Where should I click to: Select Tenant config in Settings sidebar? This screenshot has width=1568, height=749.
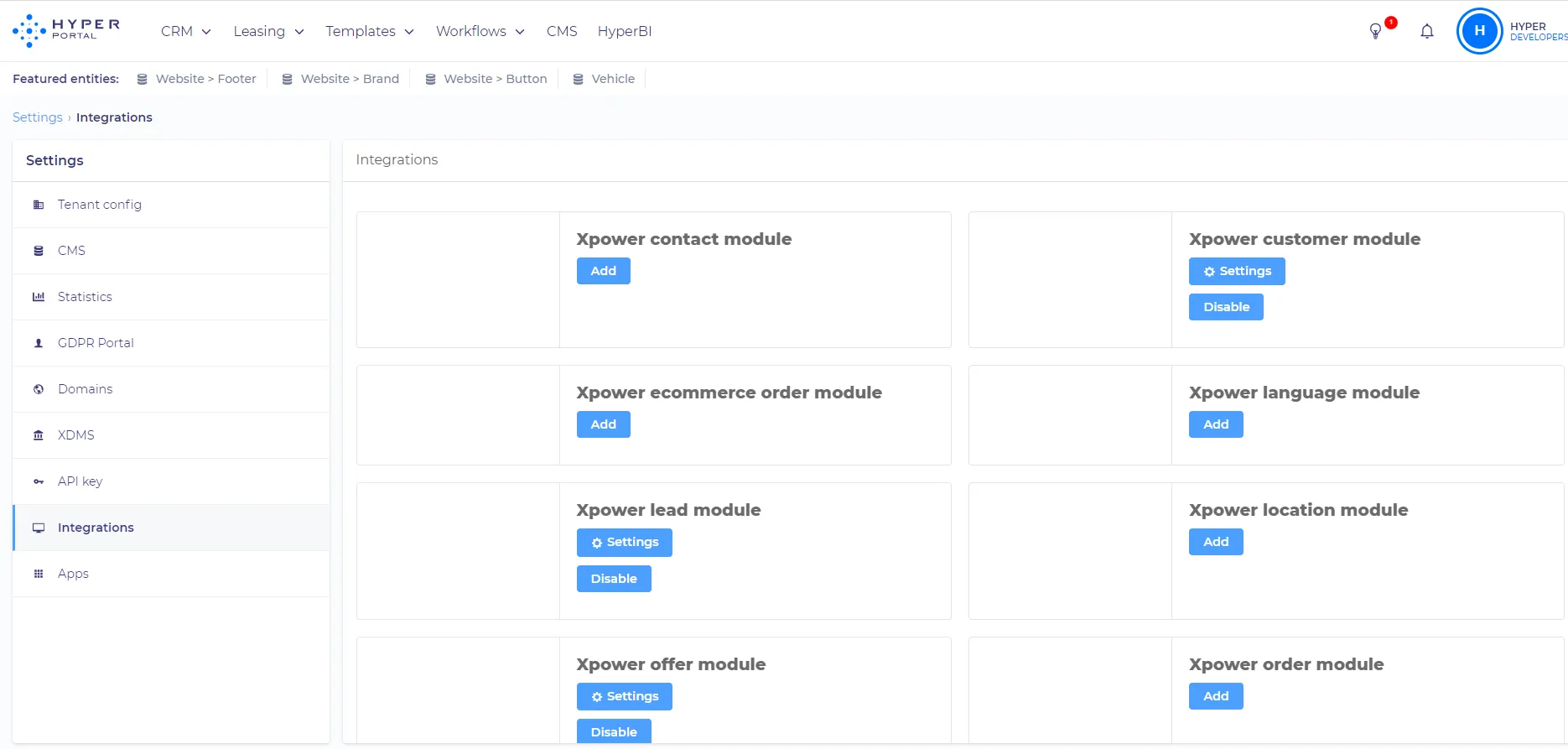(171, 205)
